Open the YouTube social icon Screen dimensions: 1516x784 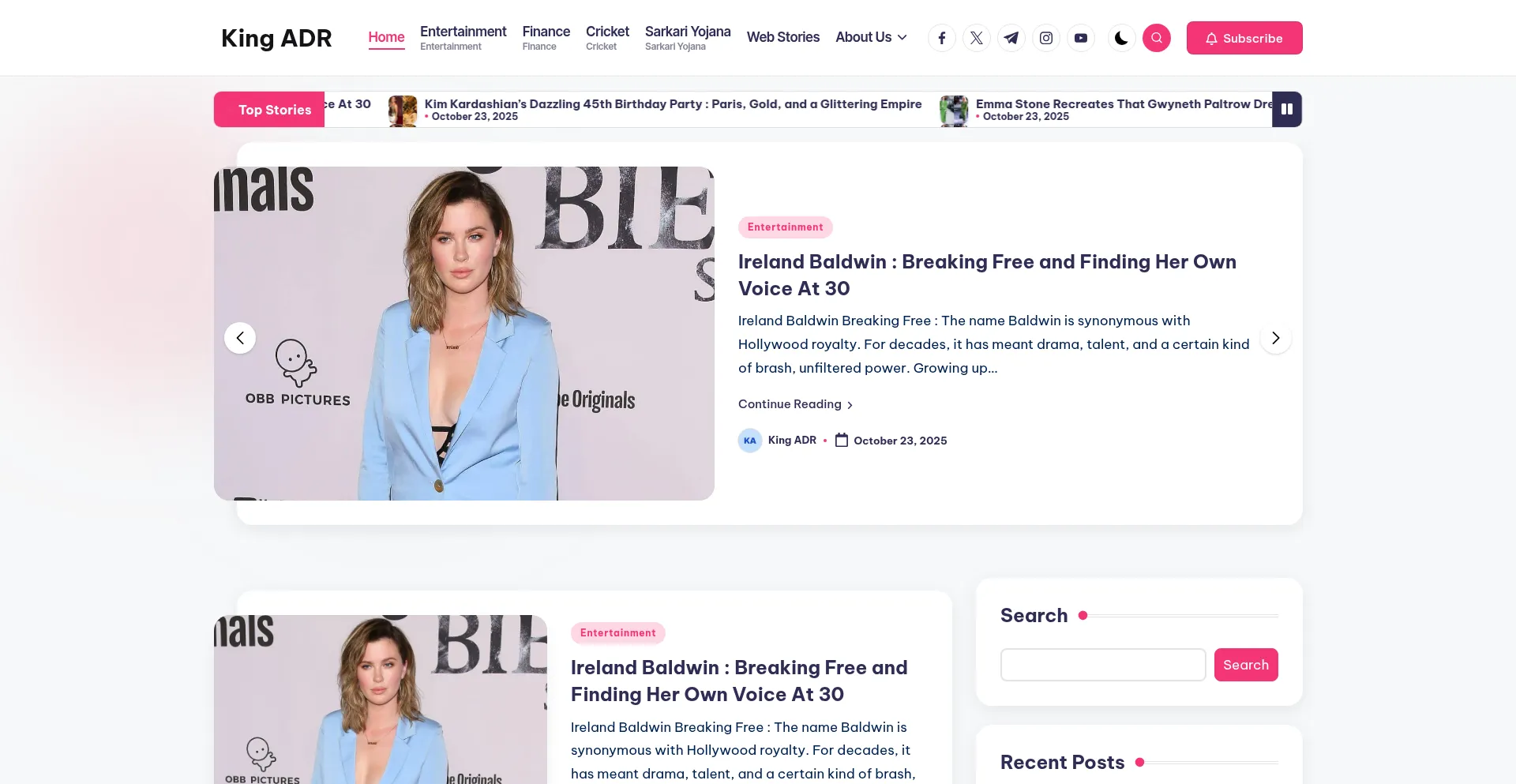click(1081, 38)
